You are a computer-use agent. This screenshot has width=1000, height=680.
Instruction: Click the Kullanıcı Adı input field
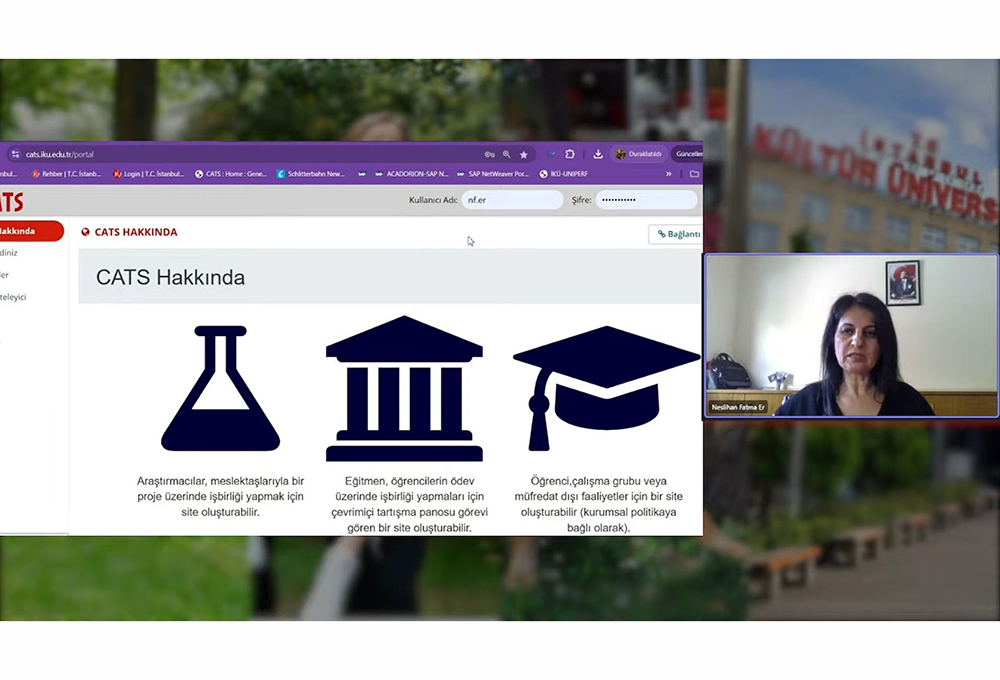(512, 200)
